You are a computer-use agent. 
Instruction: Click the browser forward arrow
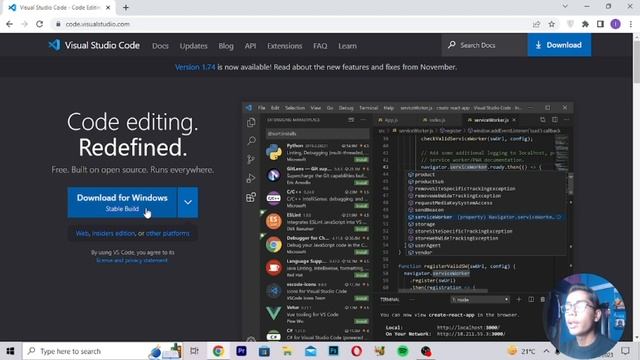click(x=24, y=24)
